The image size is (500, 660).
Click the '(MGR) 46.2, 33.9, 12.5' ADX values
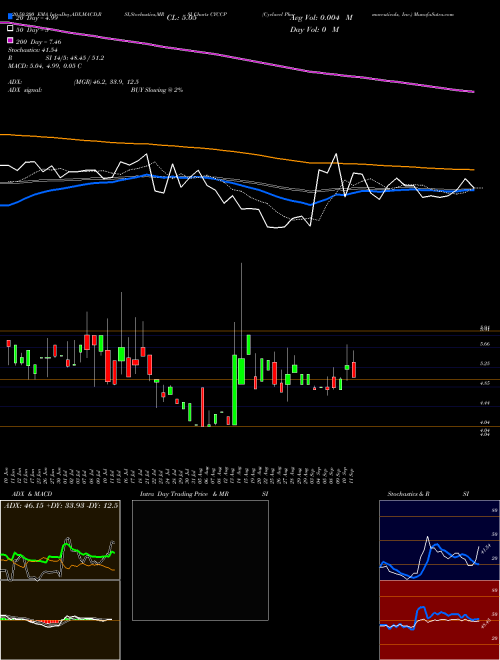click(106, 82)
